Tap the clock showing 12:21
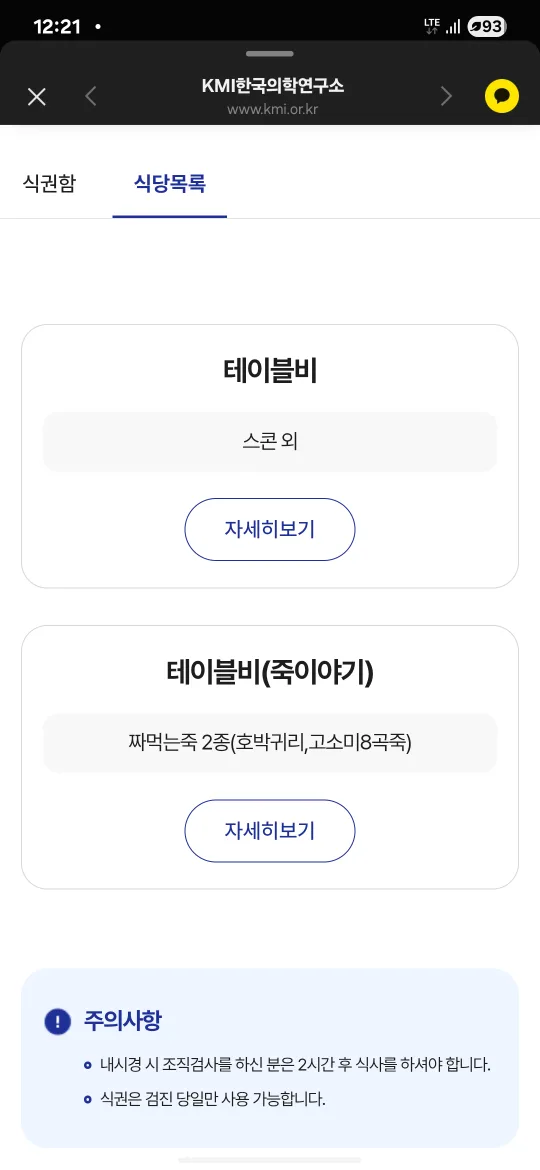540x1170 pixels. 57,27
